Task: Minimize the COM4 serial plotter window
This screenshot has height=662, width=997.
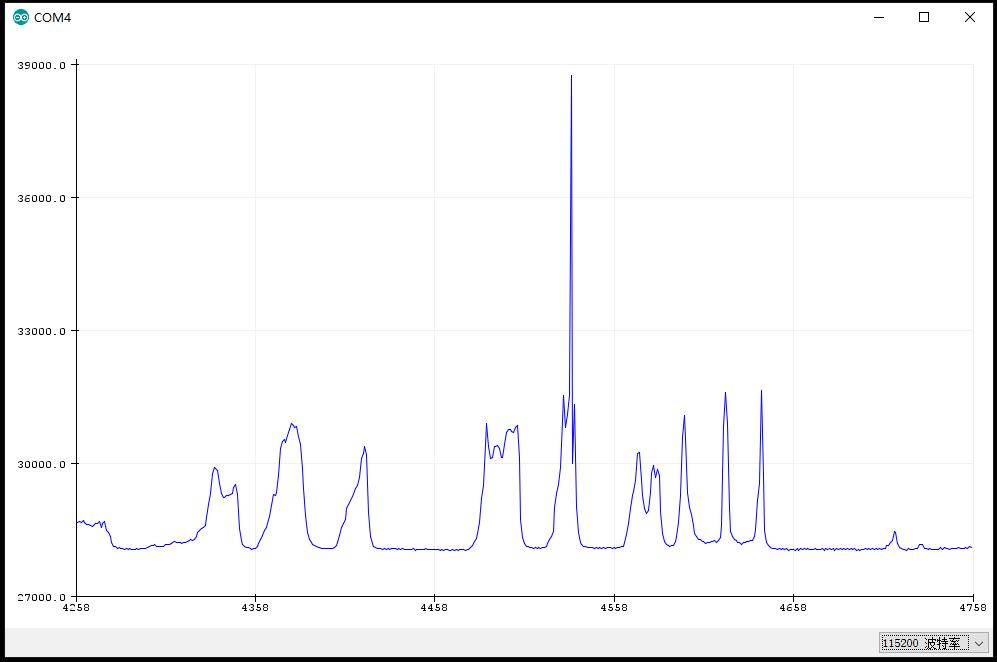Action: [879, 17]
